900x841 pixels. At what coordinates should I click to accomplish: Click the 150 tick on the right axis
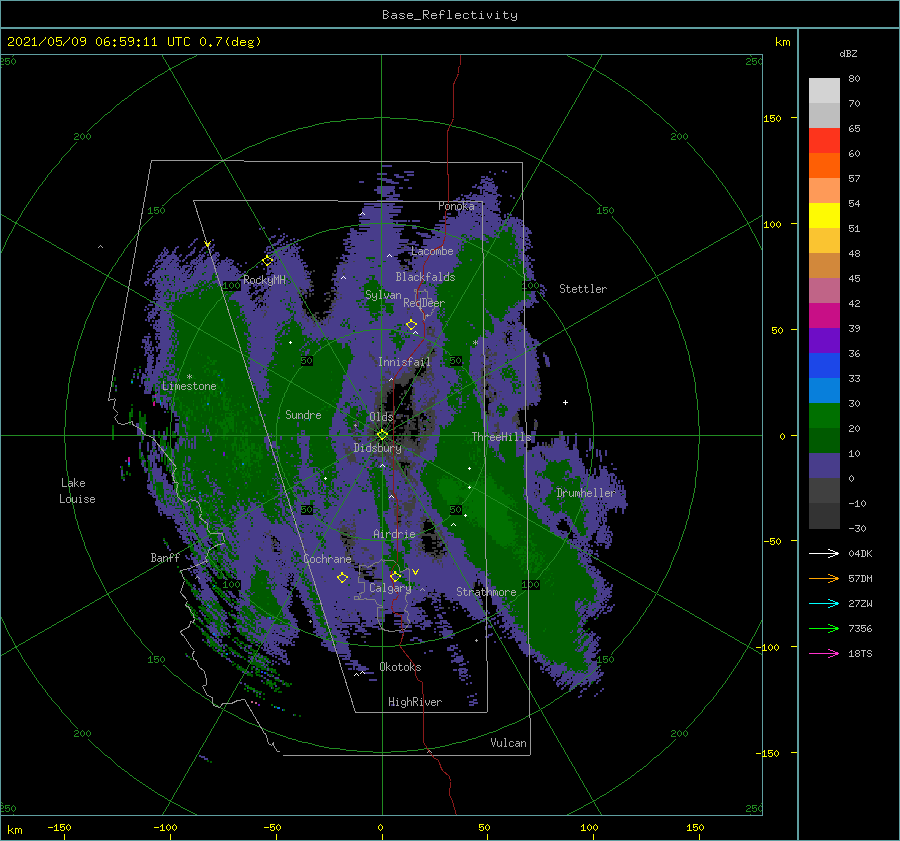tap(773, 118)
